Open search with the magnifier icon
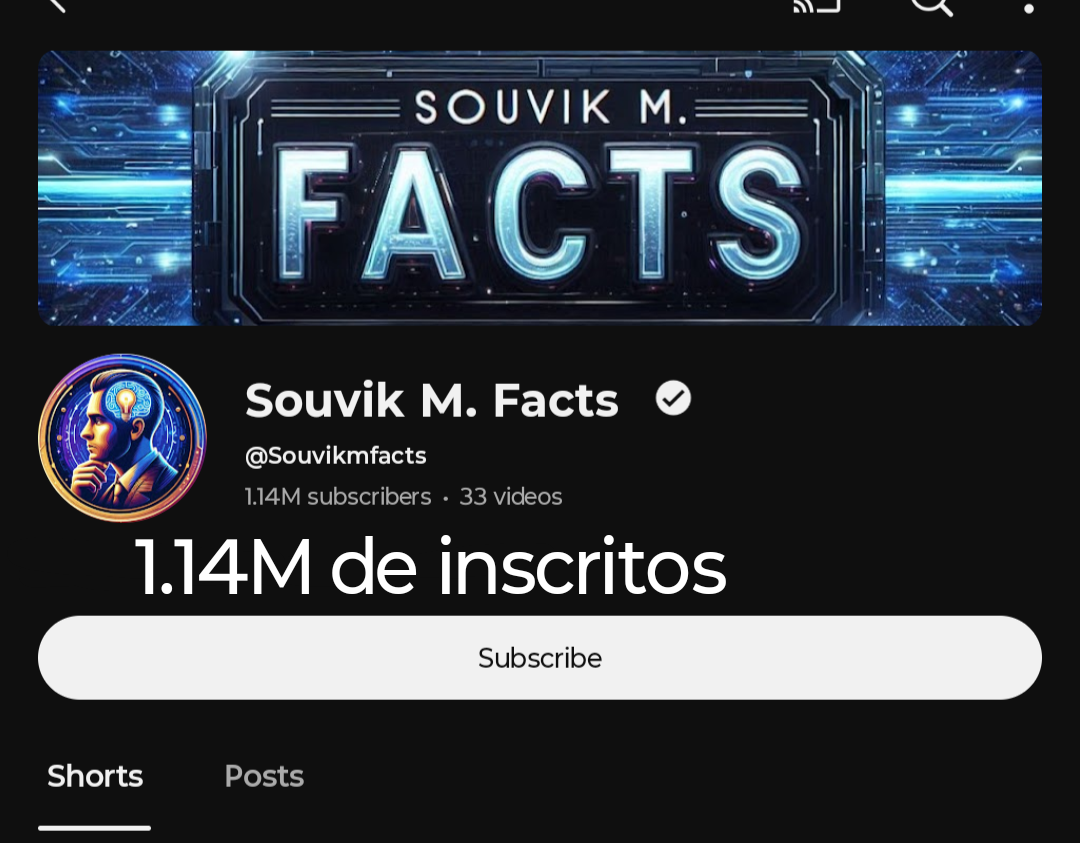Viewport: 1080px width, 843px height. (x=932, y=6)
